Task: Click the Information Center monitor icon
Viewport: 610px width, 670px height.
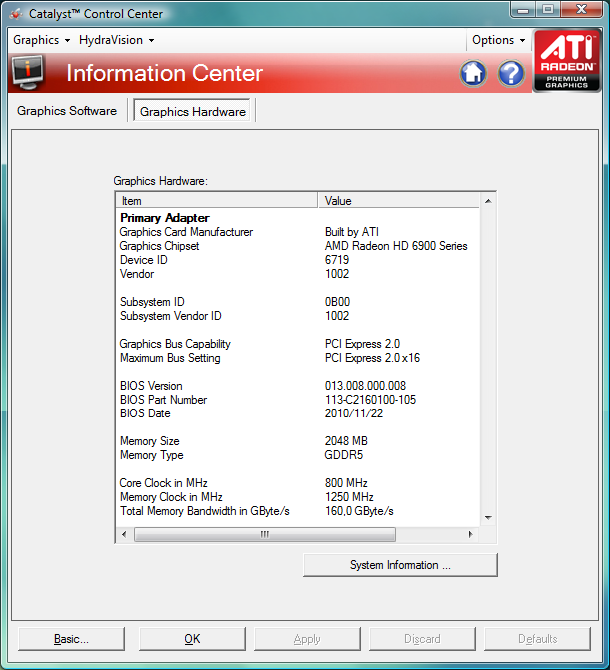Action: (x=29, y=72)
